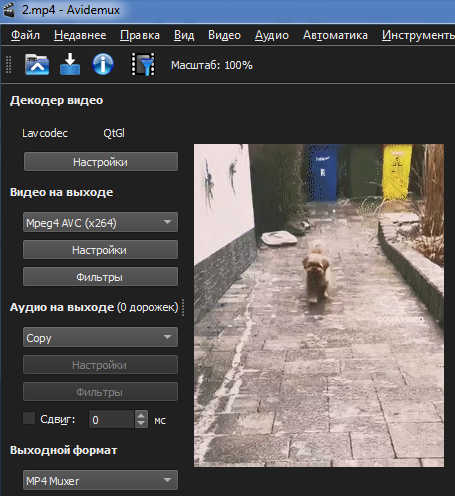Click disabled audio Фильтры button
Screen dimensions: 455x496
[x=100, y=392]
